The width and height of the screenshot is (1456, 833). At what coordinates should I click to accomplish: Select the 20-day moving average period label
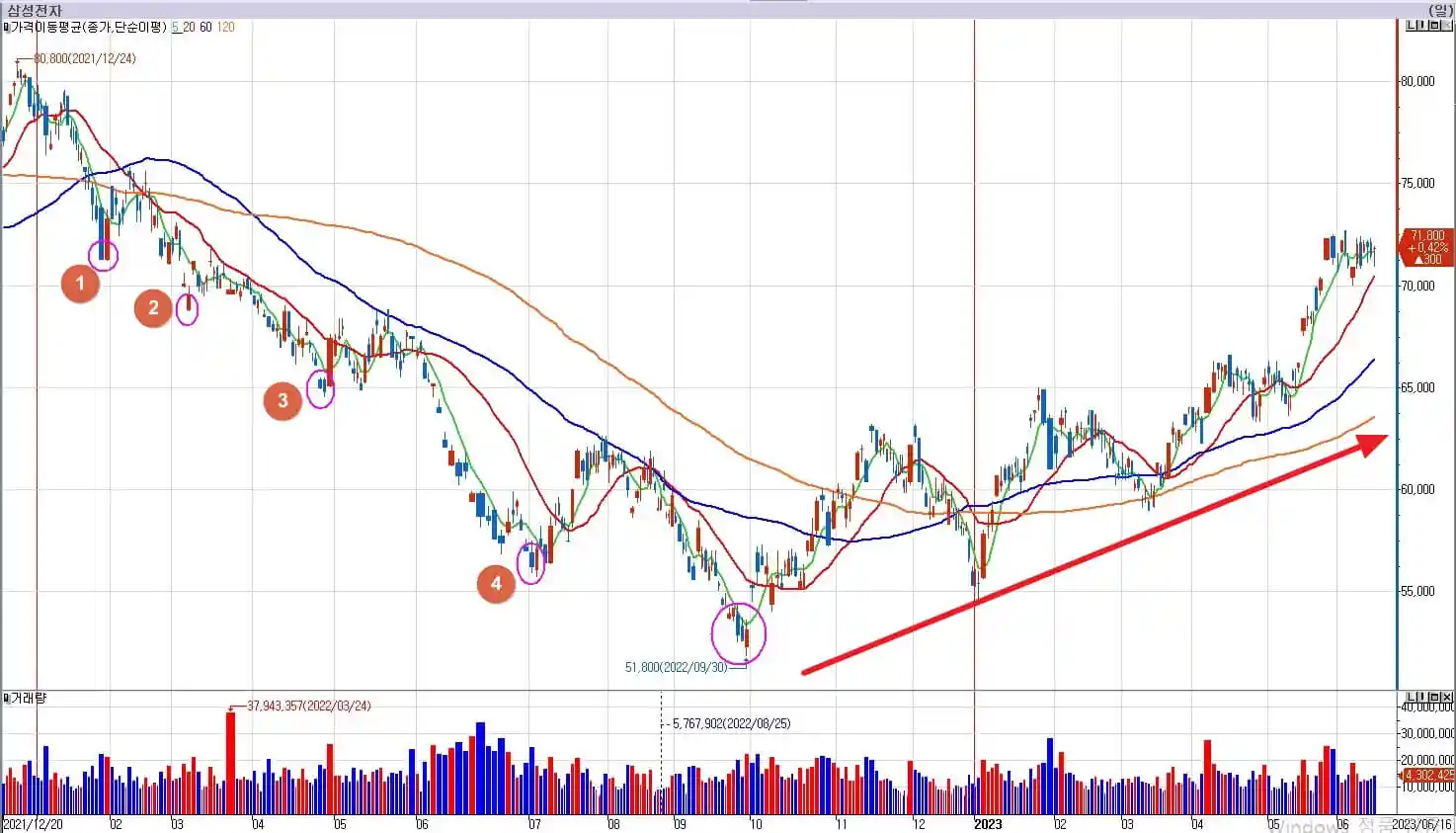(189, 28)
